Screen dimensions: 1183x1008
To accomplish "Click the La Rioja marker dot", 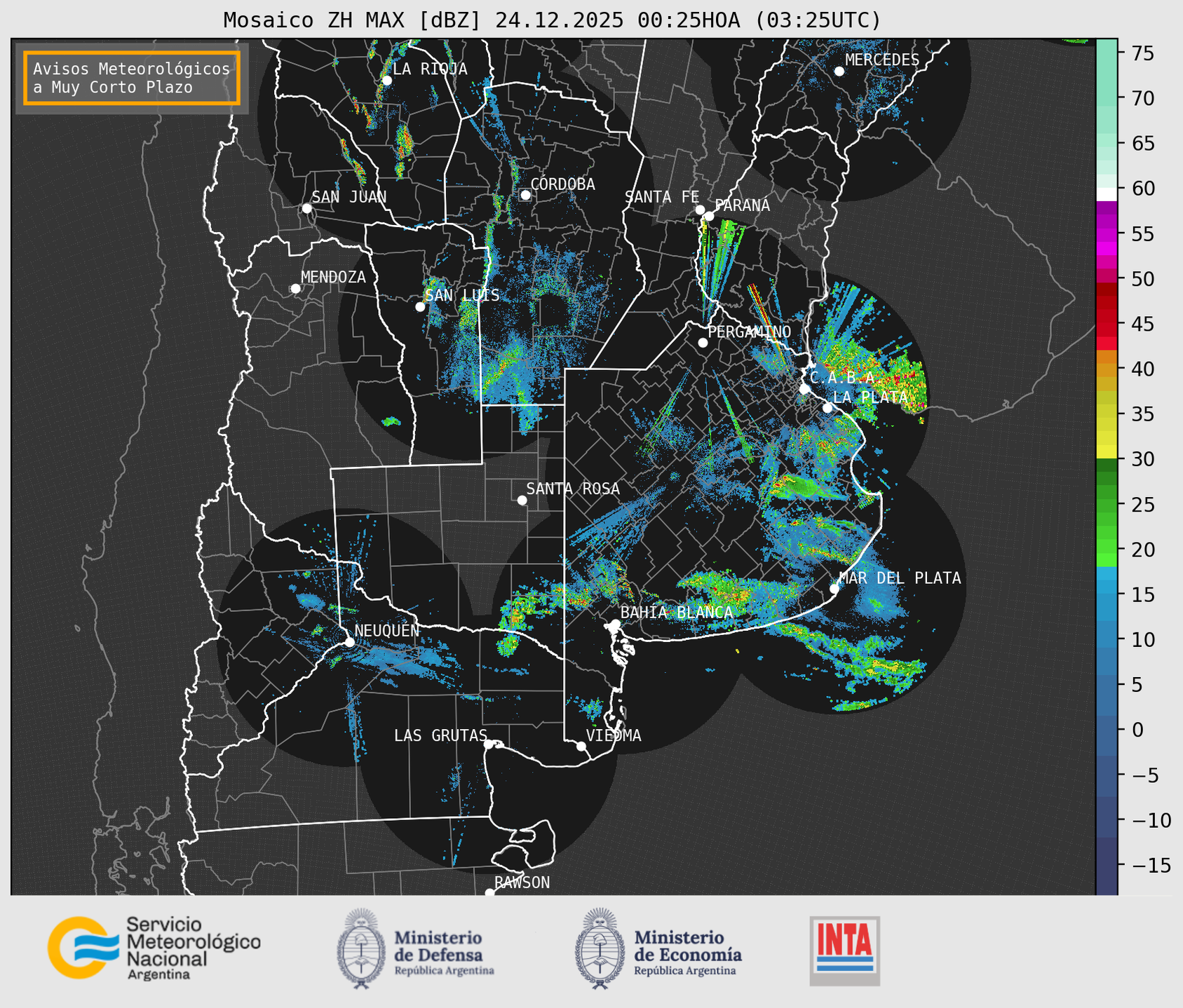I will pyautogui.click(x=386, y=81).
